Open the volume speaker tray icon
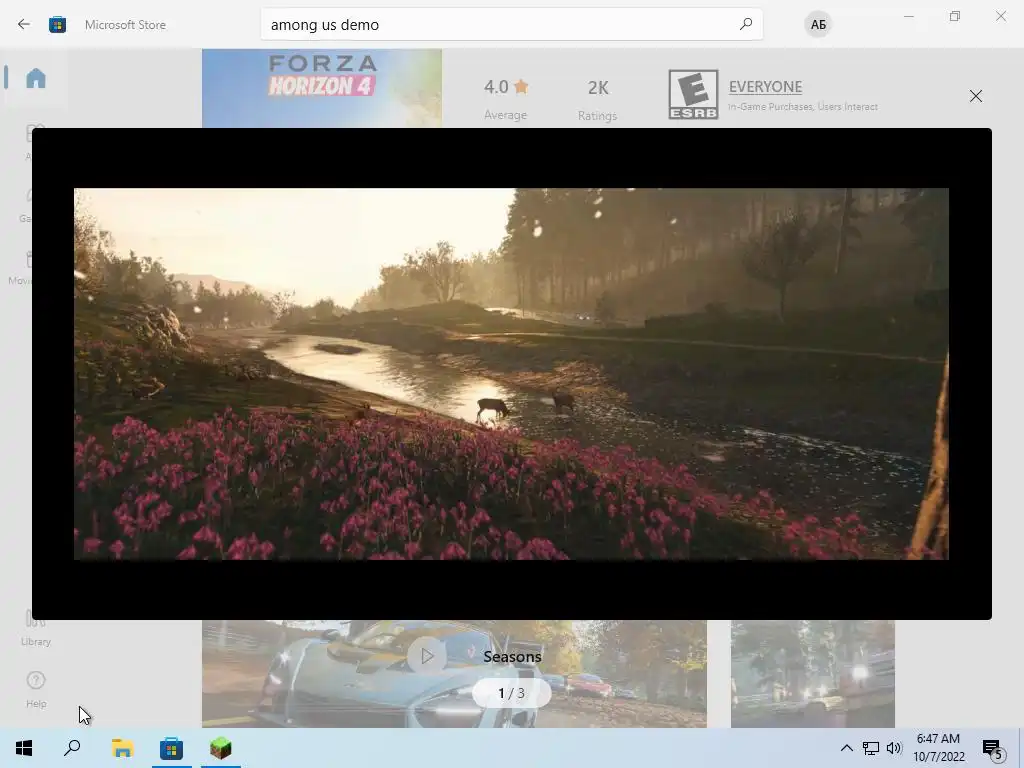The width and height of the screenshot is (1024, 768). pyautogui.click(x=894, y=748)
